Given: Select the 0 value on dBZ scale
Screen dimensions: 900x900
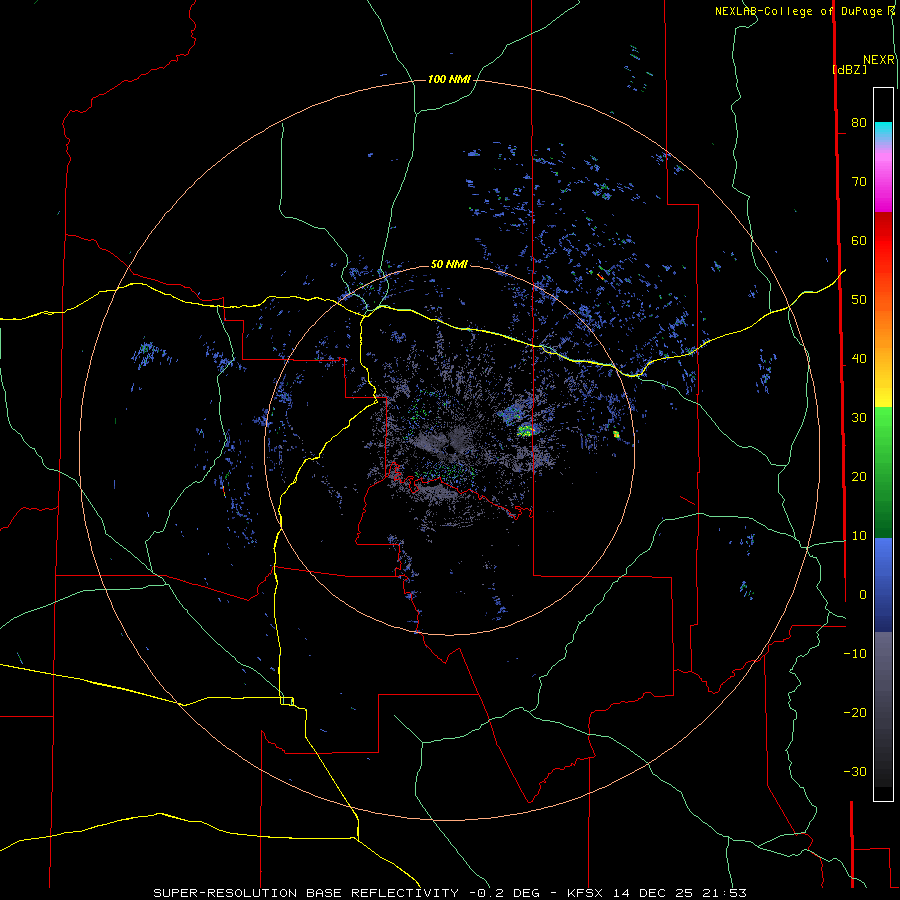Looking at the screenshot, I should 863,595.
